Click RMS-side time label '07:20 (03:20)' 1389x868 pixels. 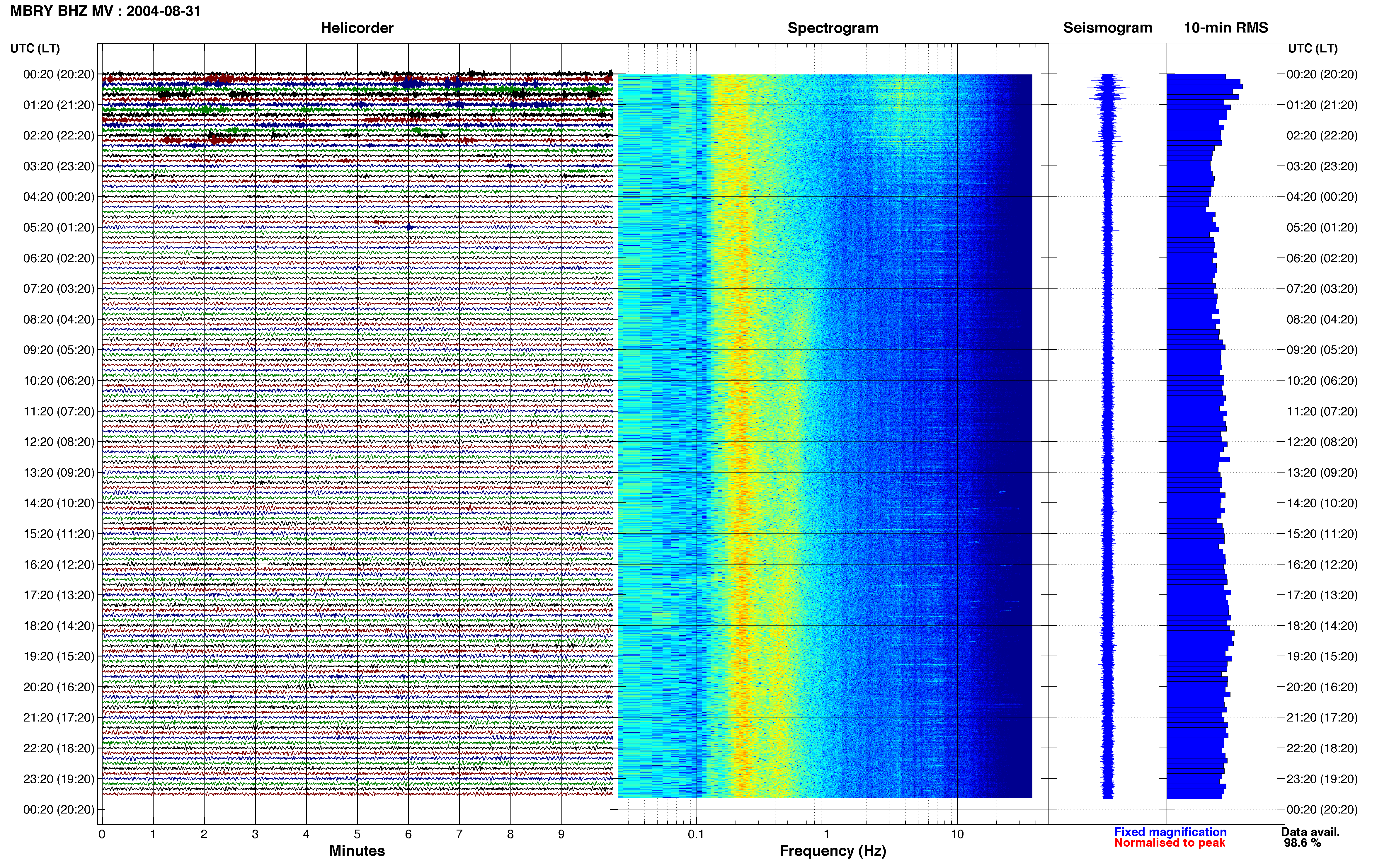[x=1322, y=289]
